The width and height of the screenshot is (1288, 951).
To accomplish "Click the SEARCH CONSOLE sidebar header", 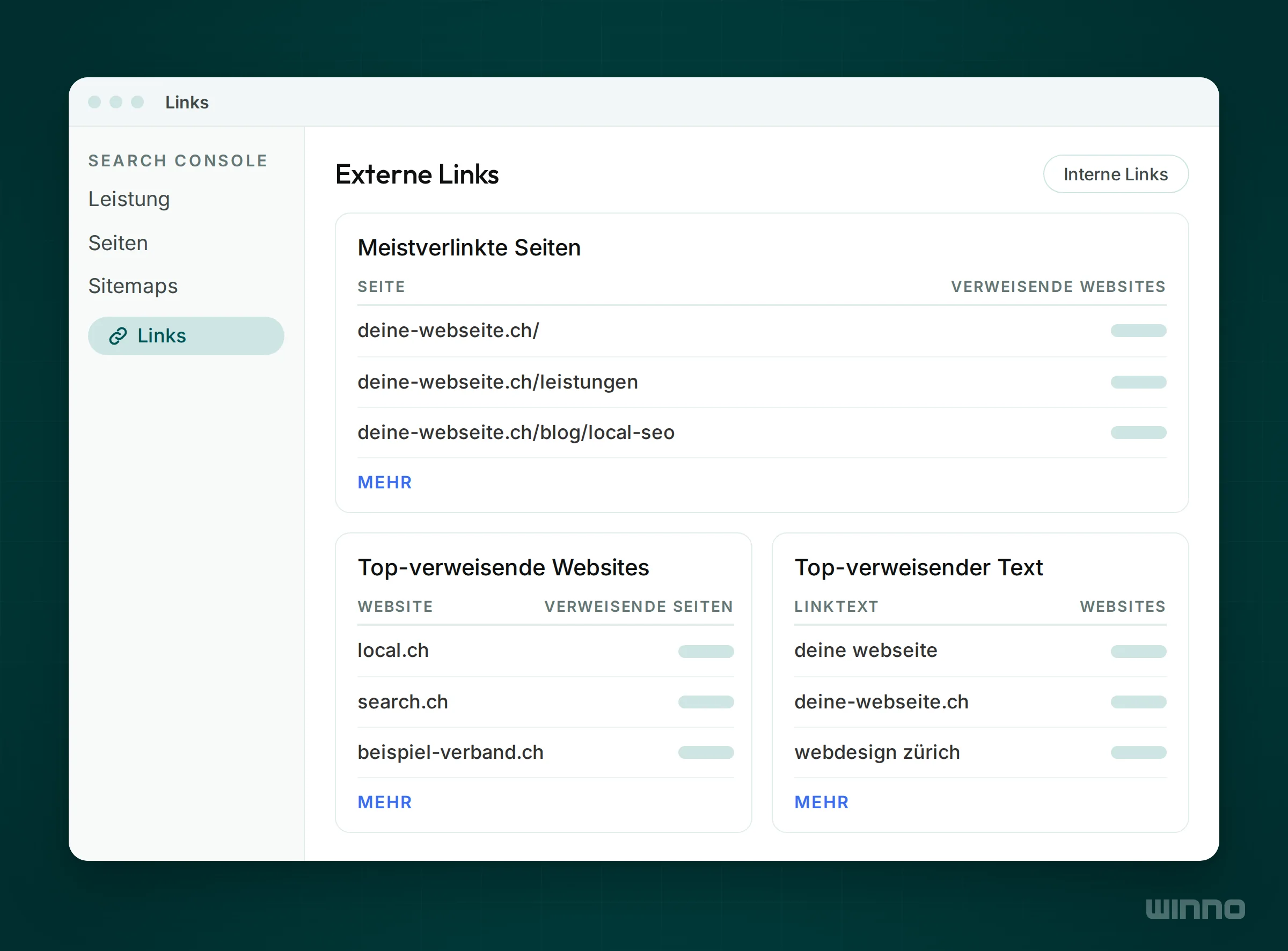I will 178,160.
